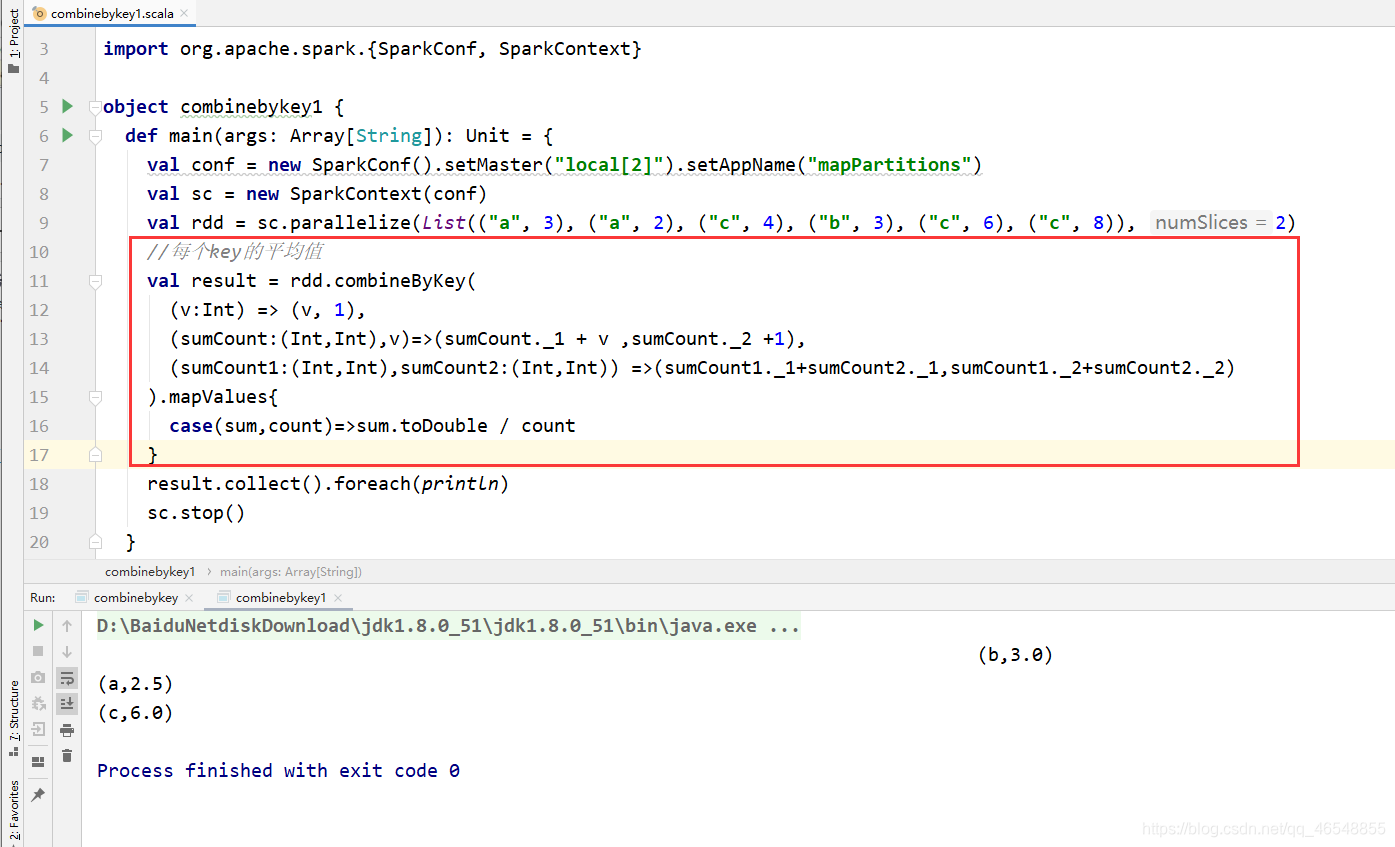Viewport: 1395px width, 847px height.
Task: Click the console output line (a,2.5)
Action: pyautogui.click(x=135, y=684)
